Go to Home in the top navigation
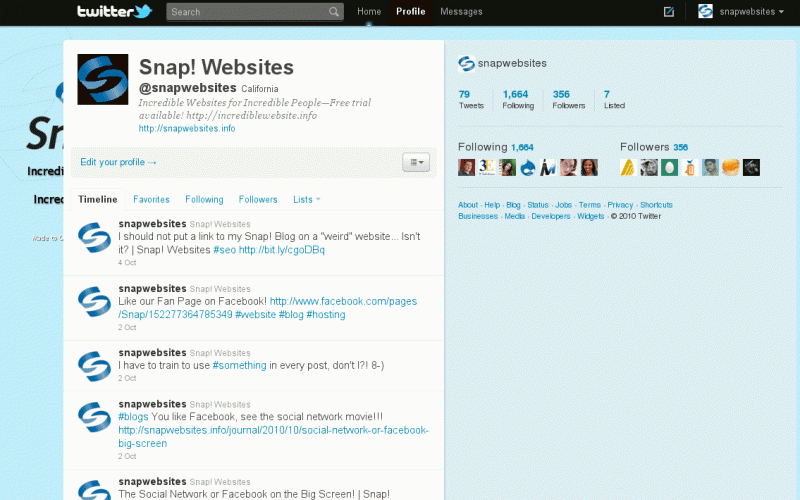 pyautogui.click(x=369, y=12)
